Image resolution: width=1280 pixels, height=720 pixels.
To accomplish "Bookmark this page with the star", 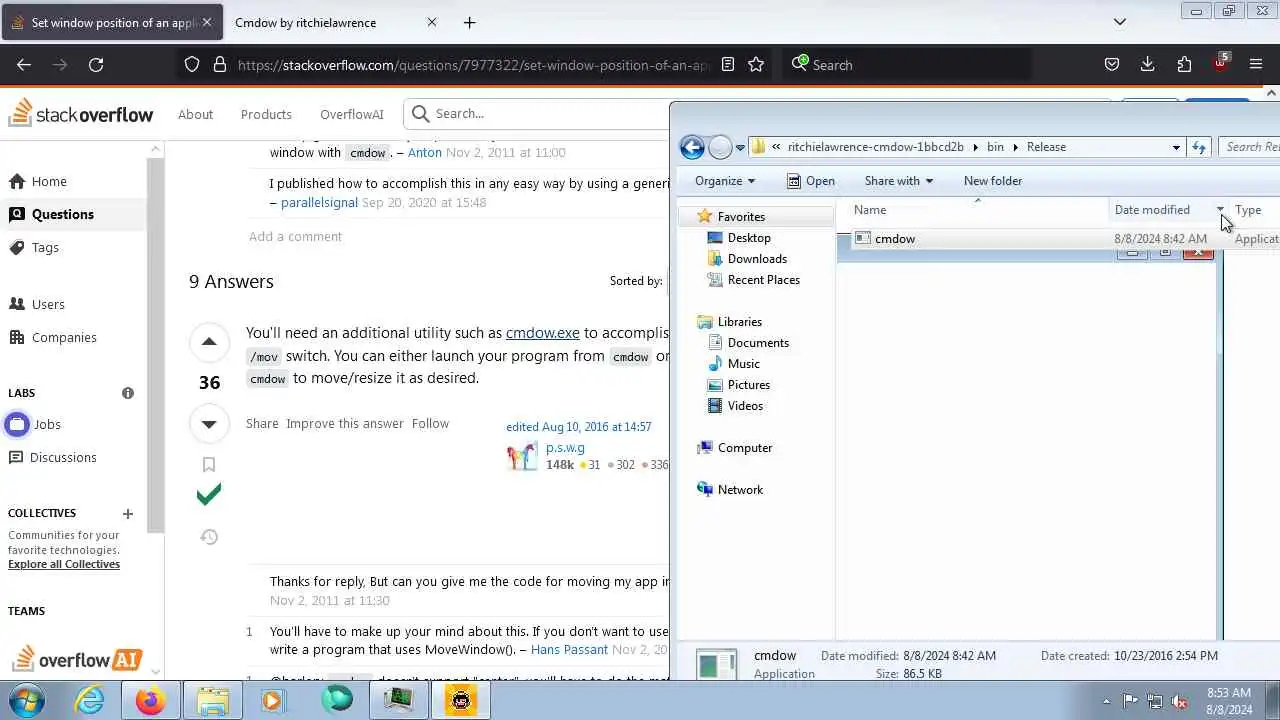I will (x=756, y=64).
